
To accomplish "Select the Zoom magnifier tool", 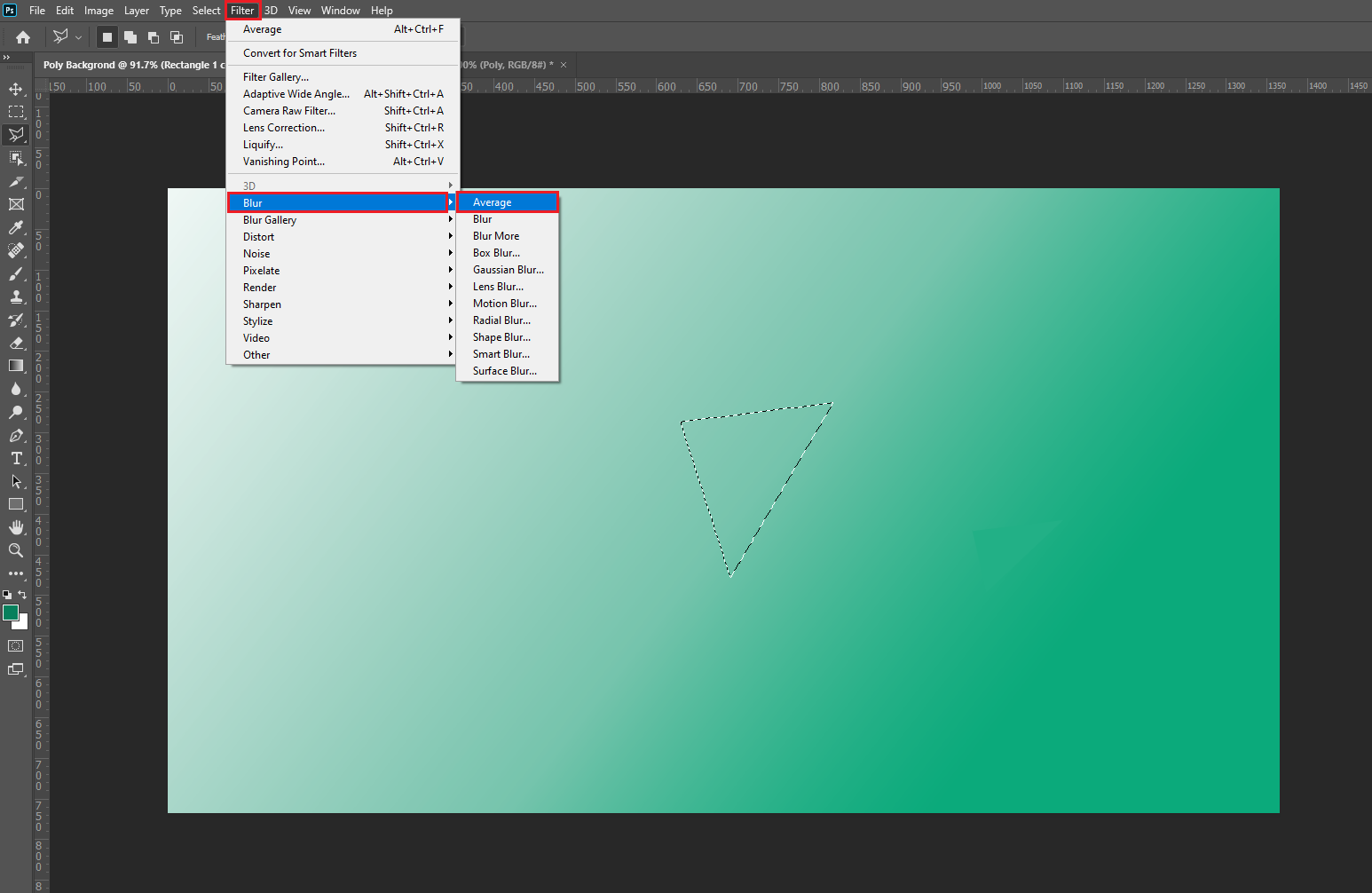I will click(16, 550).
